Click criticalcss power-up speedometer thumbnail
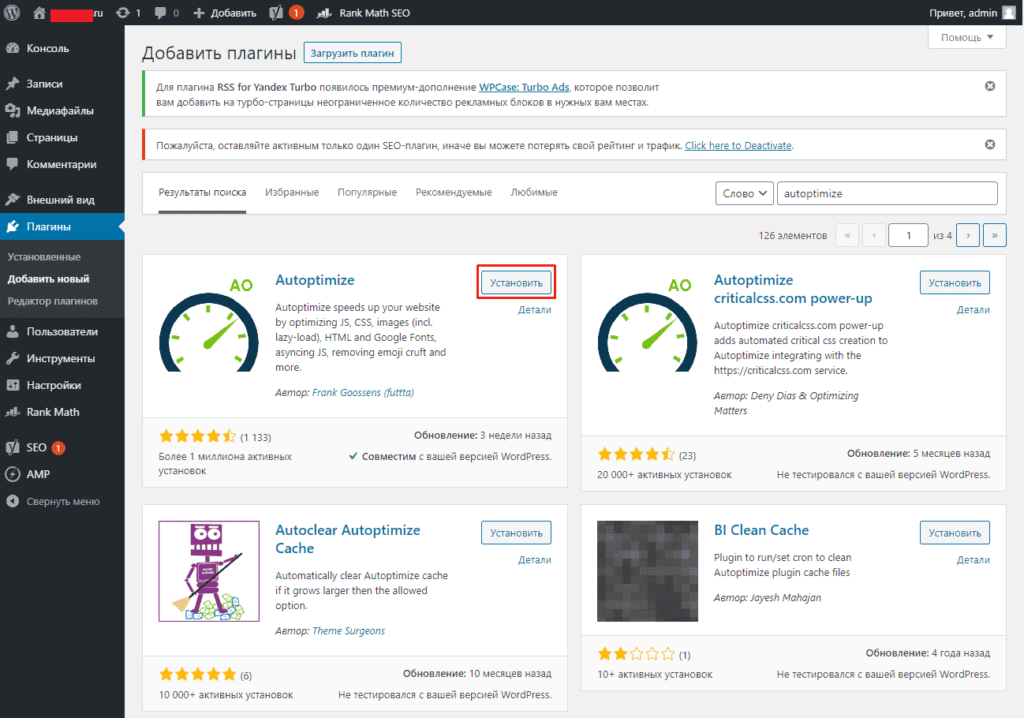1024x718 pixels. coord(647,324)
